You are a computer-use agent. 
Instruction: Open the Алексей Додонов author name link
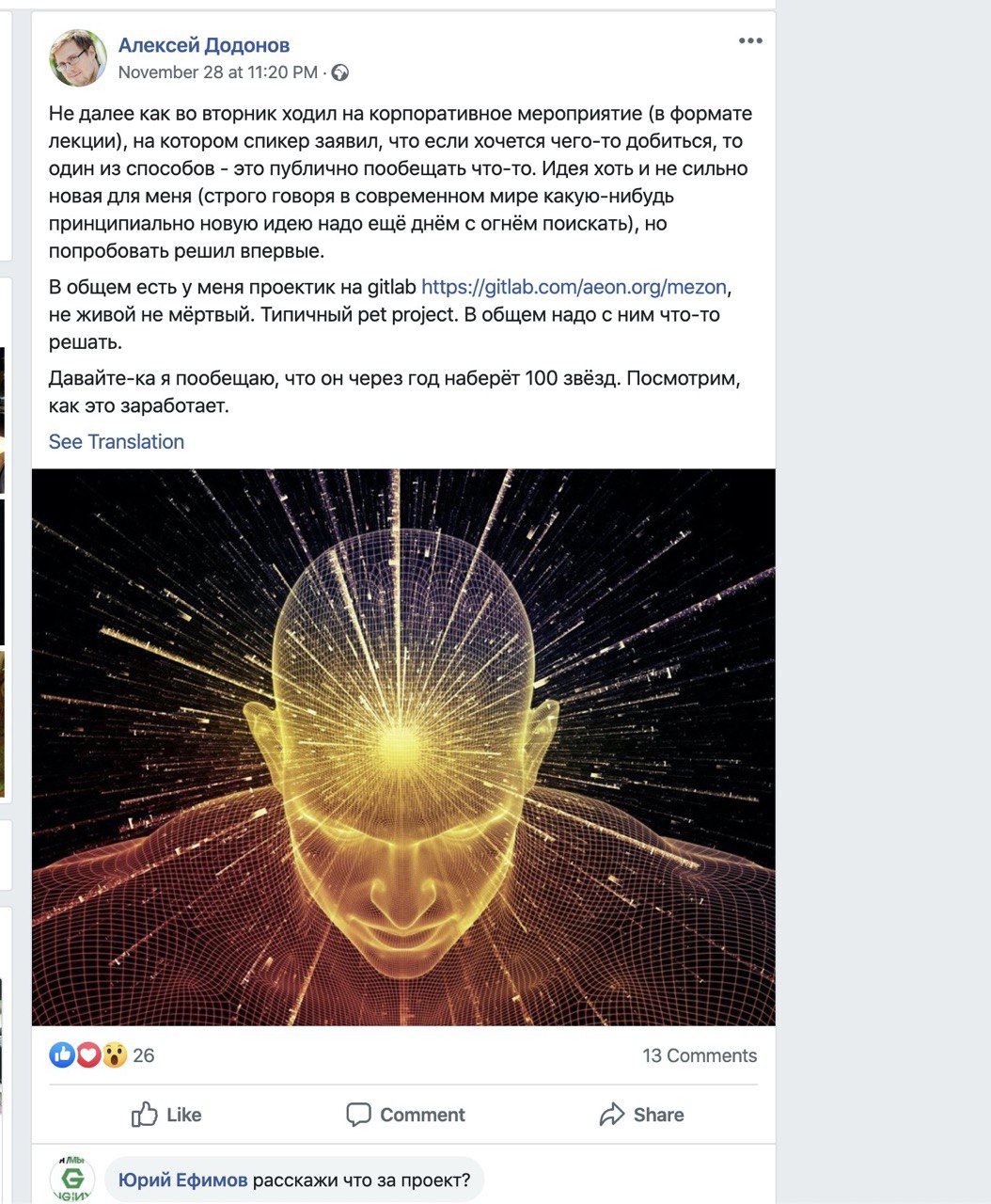click(x=204, y=45)
